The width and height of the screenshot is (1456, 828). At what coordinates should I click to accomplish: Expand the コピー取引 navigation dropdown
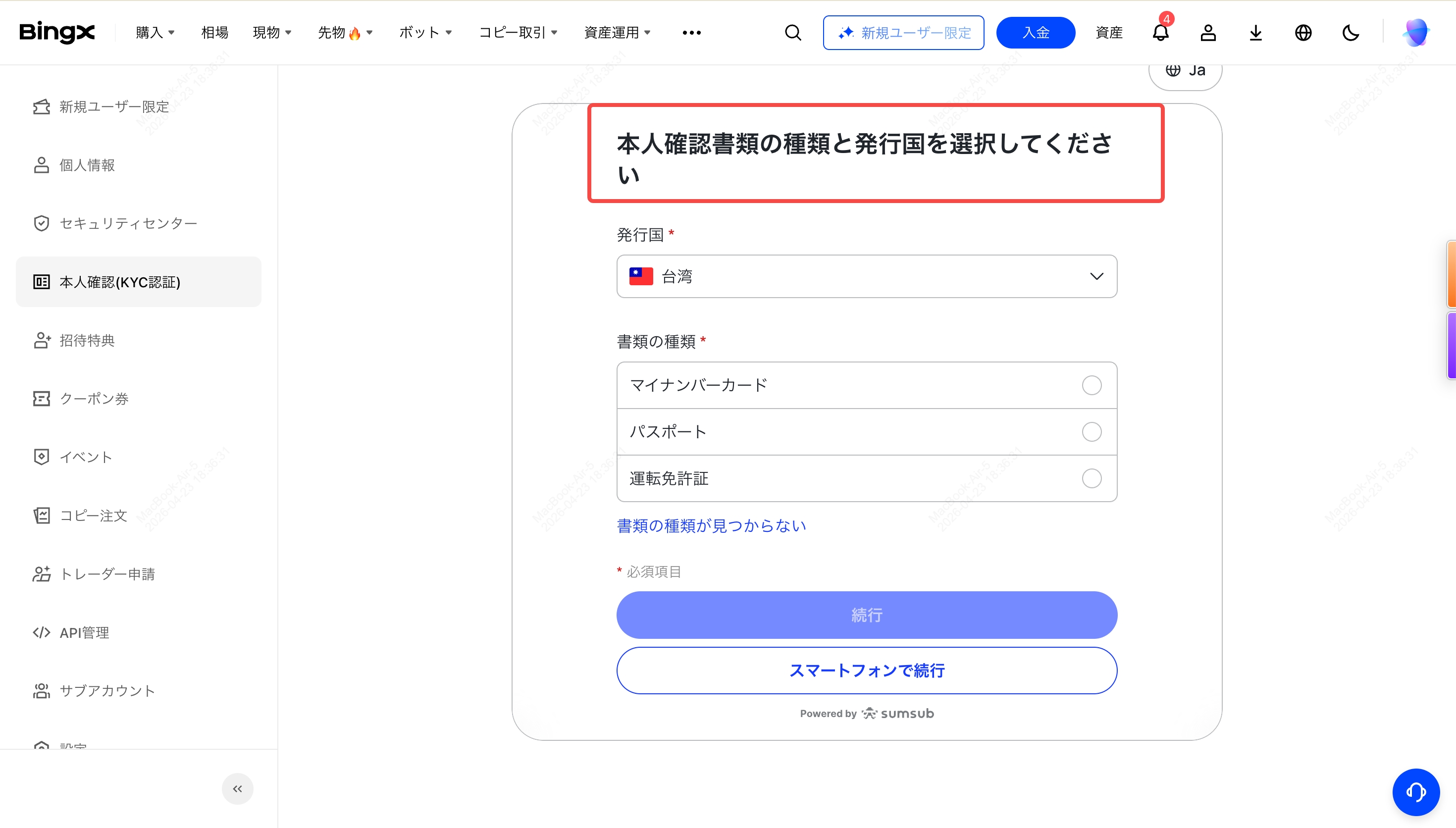[x=518, y=33]
